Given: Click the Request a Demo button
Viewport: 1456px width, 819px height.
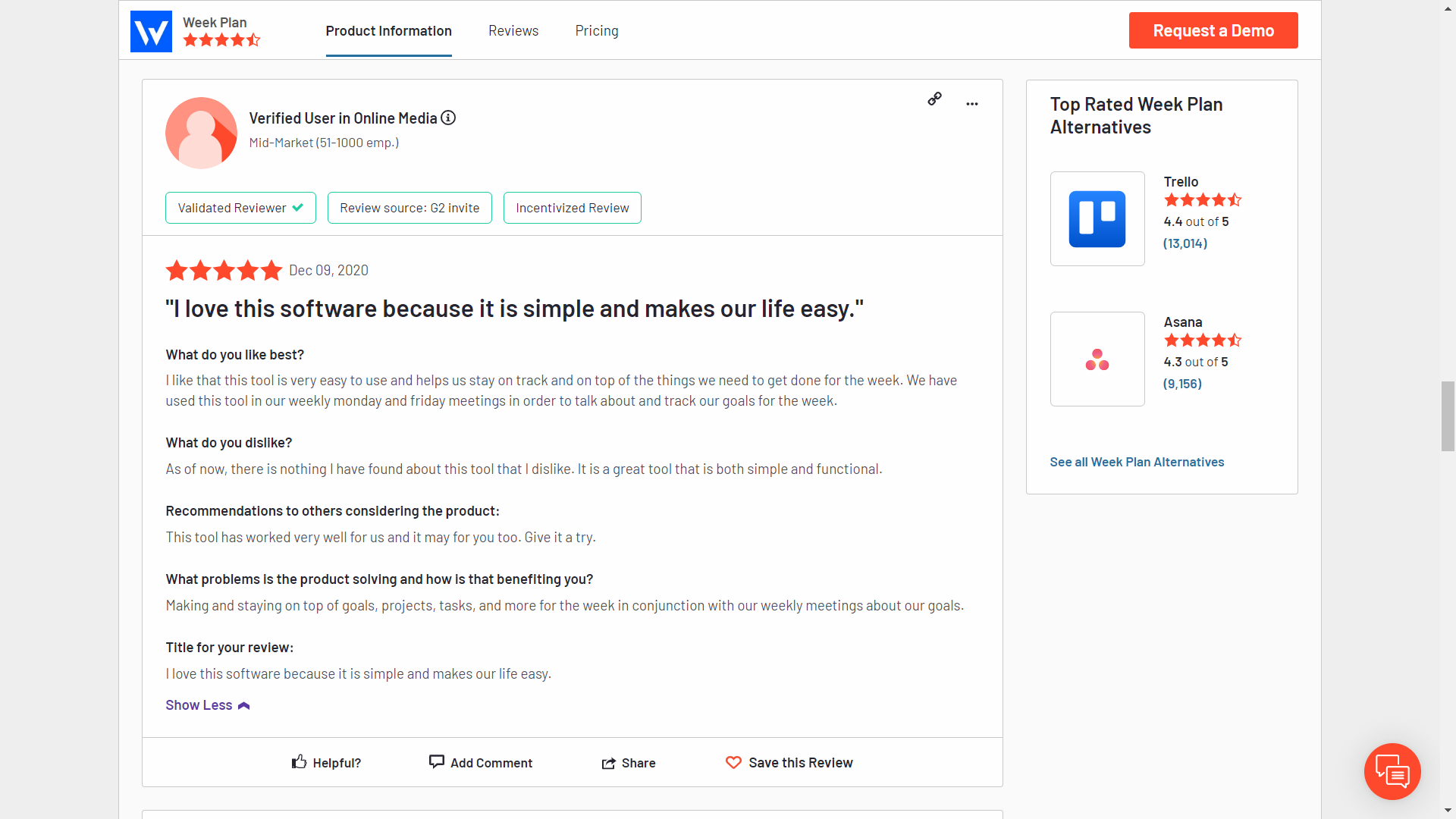Looking at the screenshot, I should (1213, 30).
